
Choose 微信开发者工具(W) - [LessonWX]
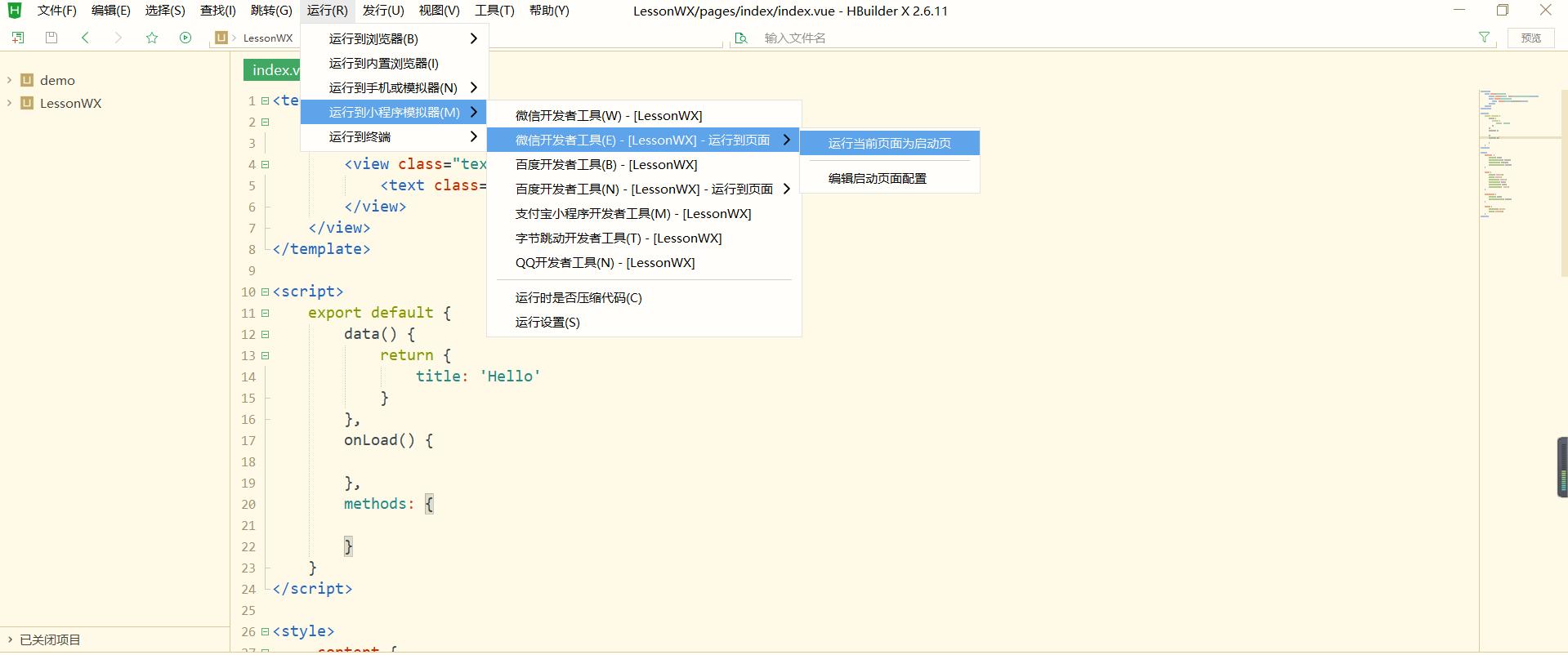(x=644, y=115)
